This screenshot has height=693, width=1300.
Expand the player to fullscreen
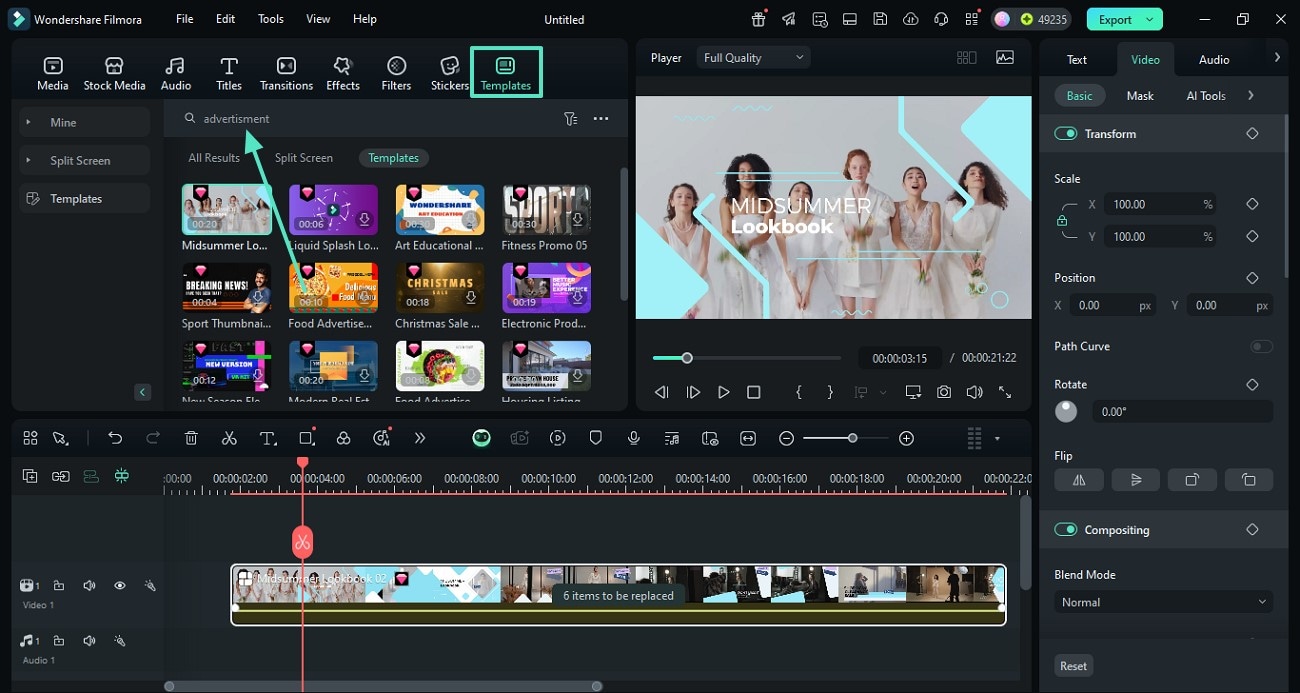tap(1005, 393)
